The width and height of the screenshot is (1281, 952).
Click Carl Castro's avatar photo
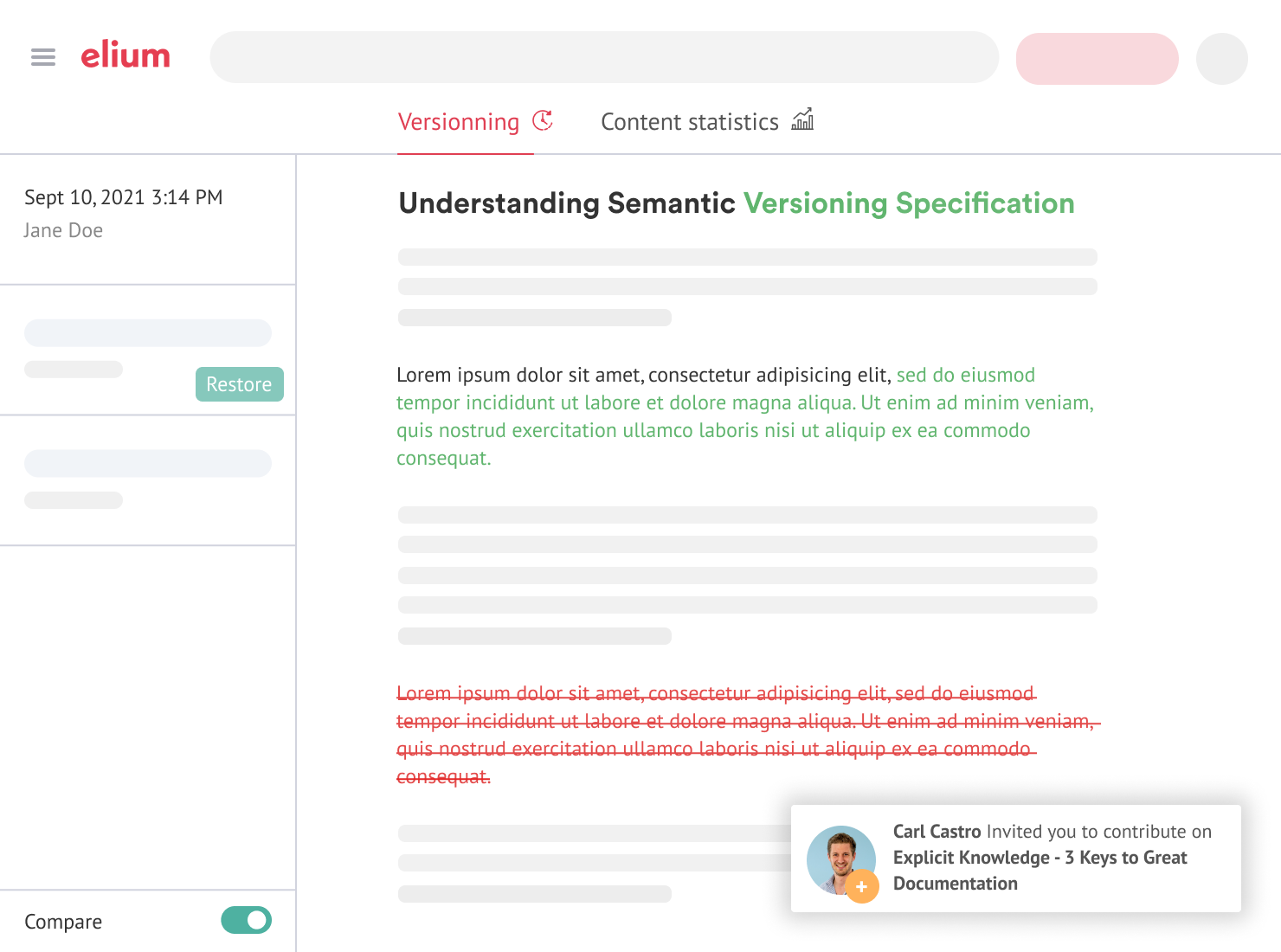pyautogui.click(x=838, y=857)
